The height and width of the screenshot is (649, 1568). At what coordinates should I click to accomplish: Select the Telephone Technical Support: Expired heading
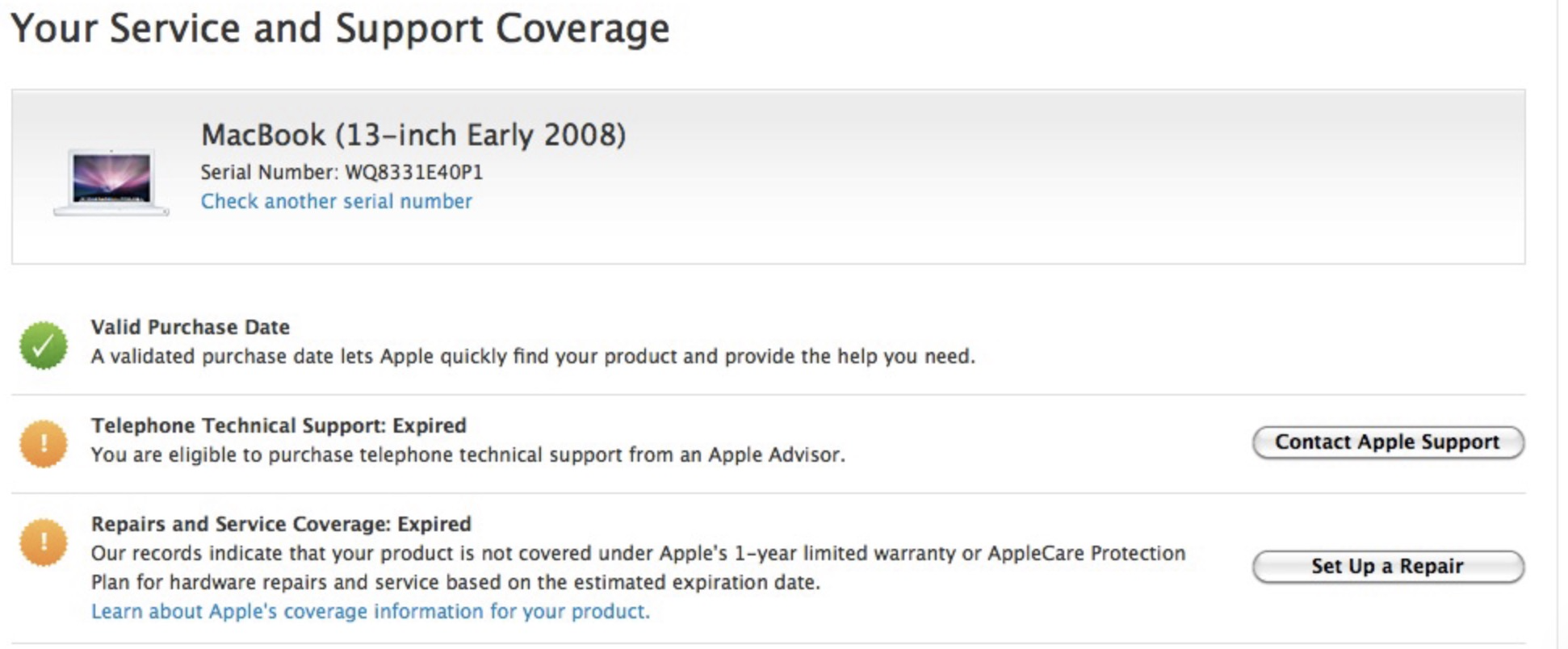pyautogui.click(x=279, y=425)
